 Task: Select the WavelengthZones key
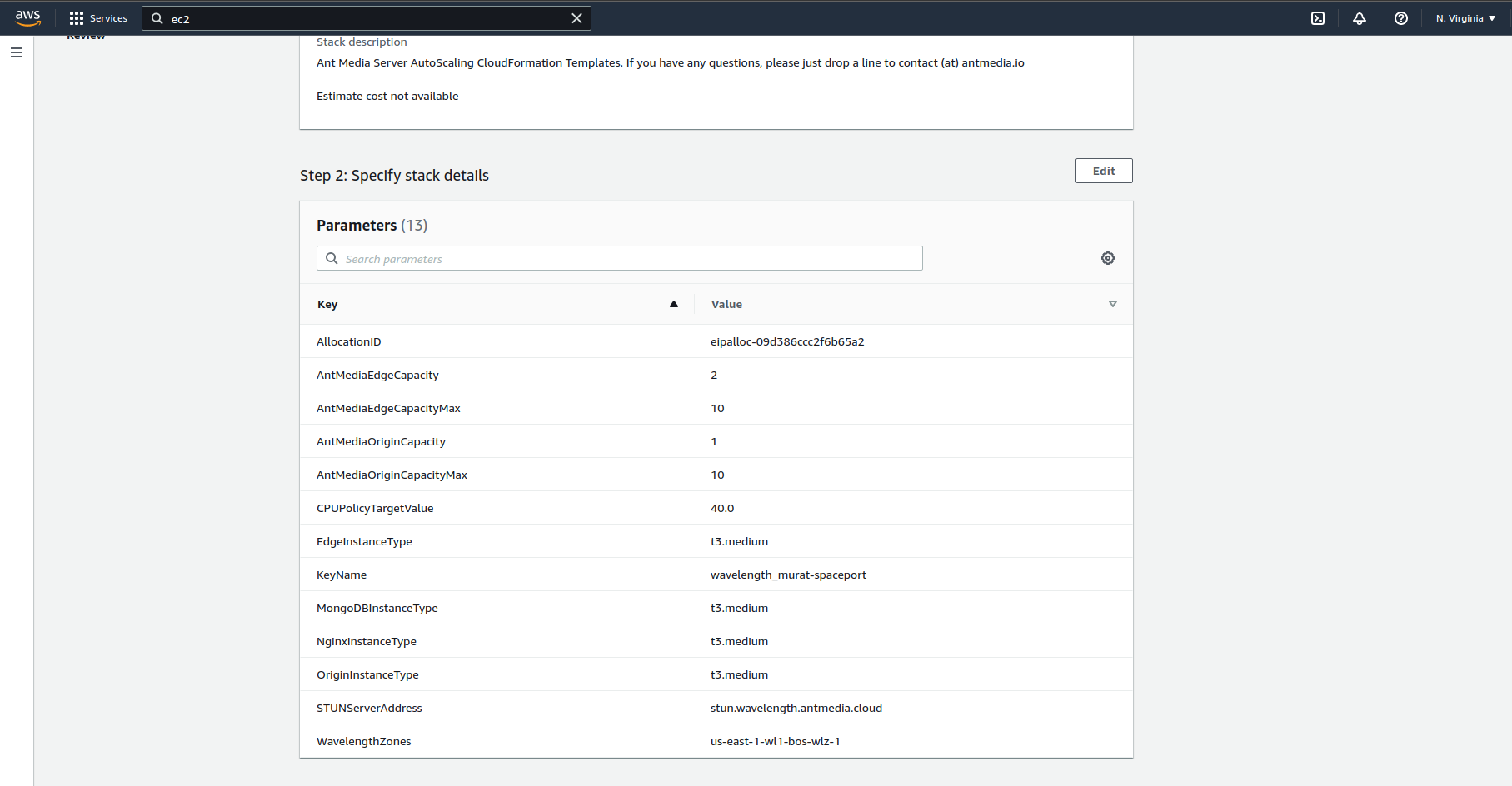point(363,741)
